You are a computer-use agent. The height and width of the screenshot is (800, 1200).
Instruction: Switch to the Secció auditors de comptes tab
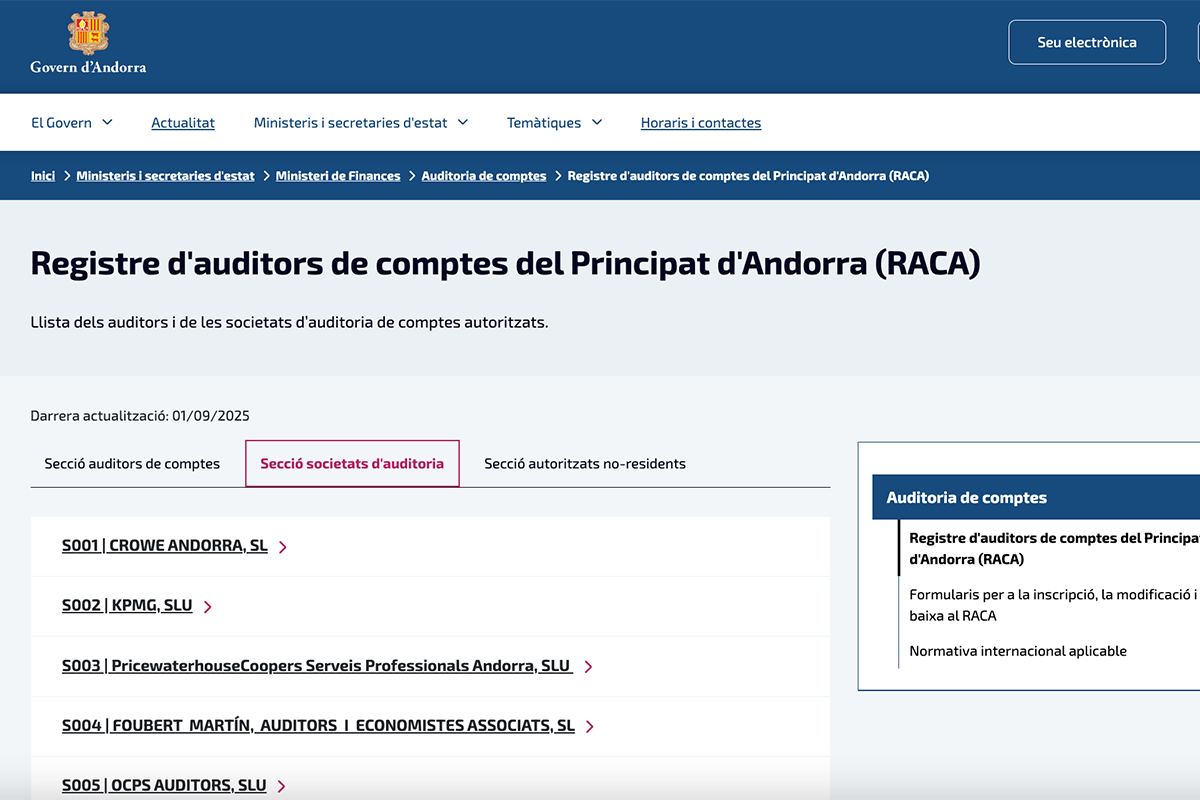click(131, 463)
